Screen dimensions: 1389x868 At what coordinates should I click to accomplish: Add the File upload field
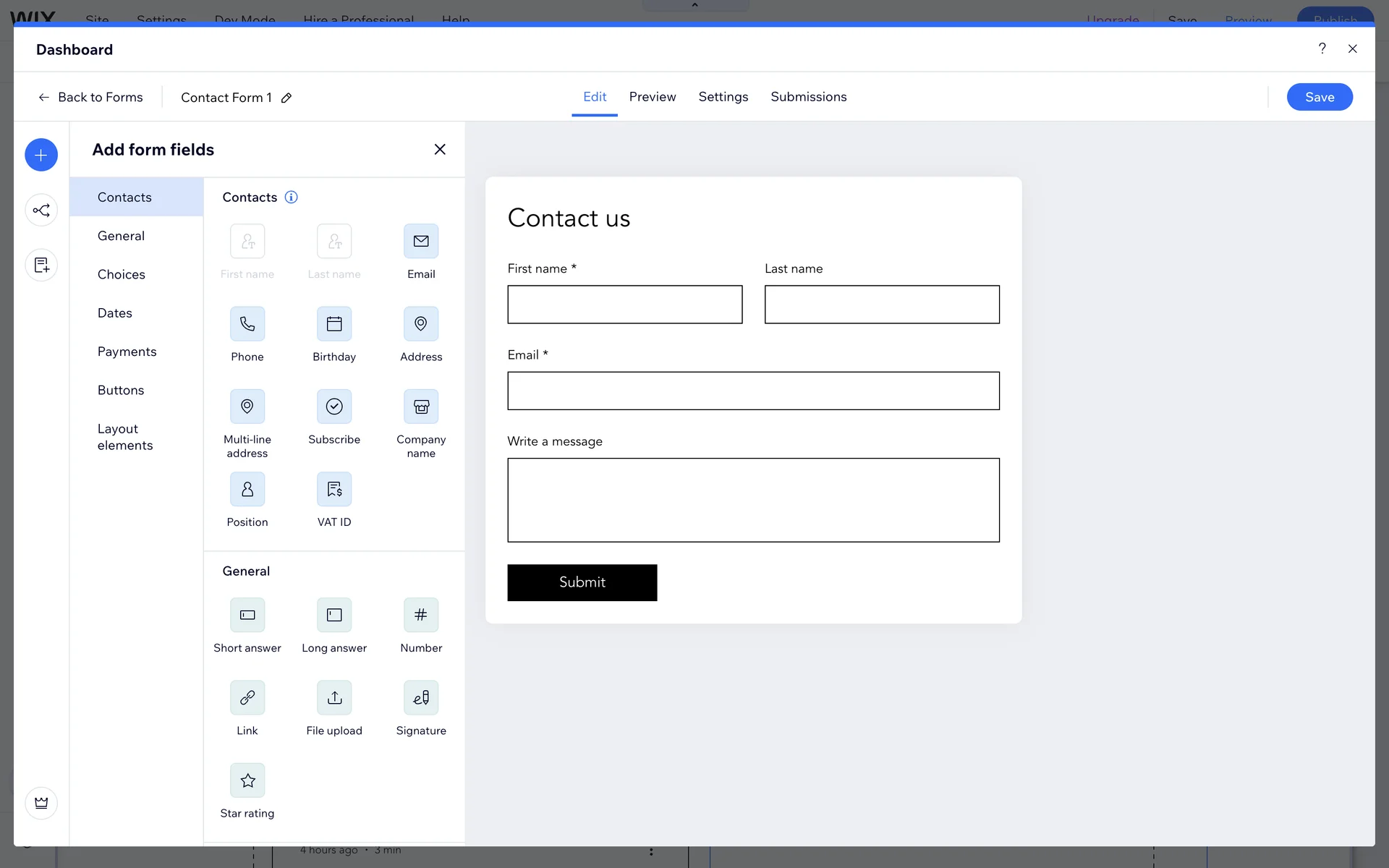tap(334, 698)
